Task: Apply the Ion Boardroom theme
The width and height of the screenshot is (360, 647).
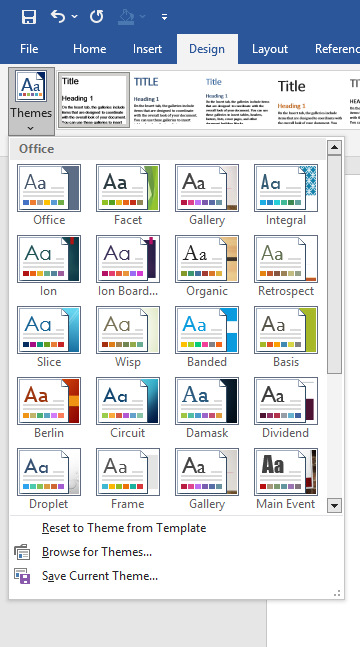Action: tap(128, 266)
